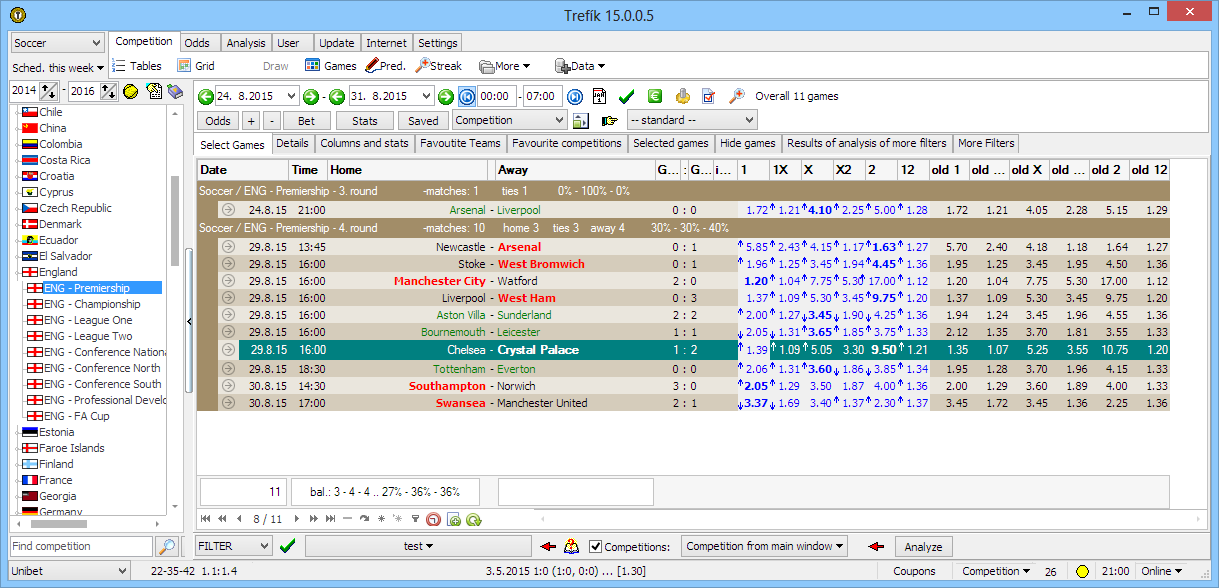Screen dimensions: 1219x588
Task: Click the Games toolbar button
Action: click(x=331, y=66)
